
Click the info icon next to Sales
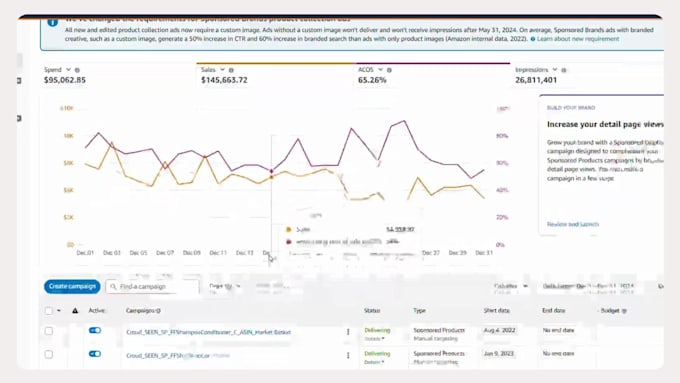231,70
